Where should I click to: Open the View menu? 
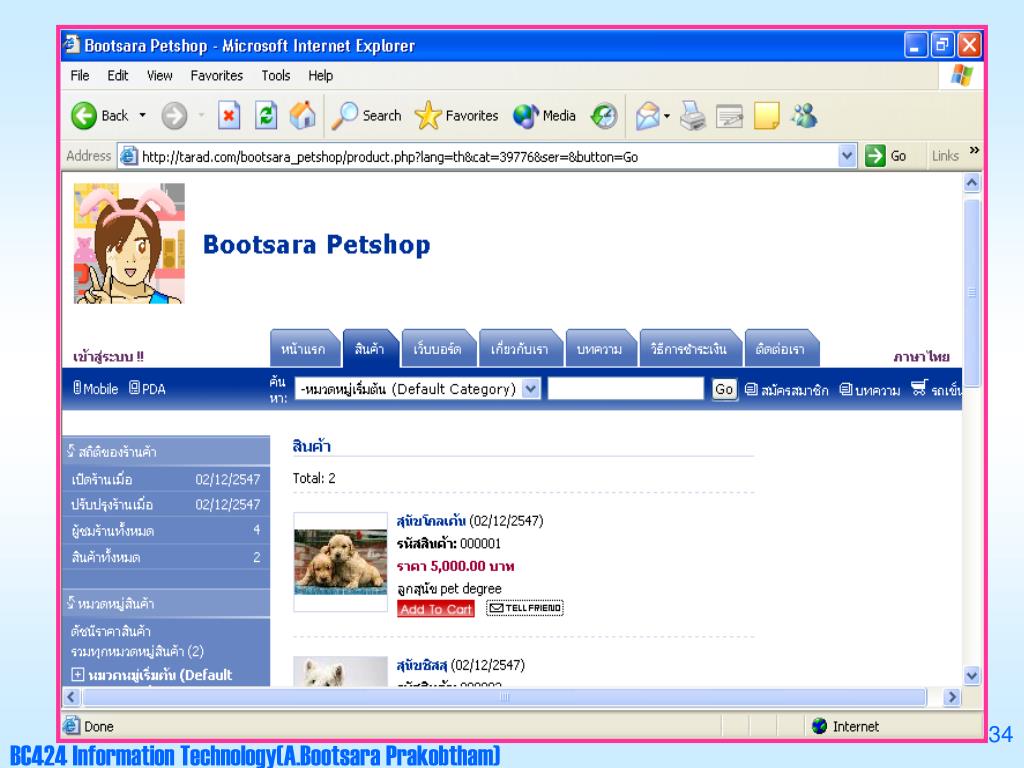tap(159, 76)
